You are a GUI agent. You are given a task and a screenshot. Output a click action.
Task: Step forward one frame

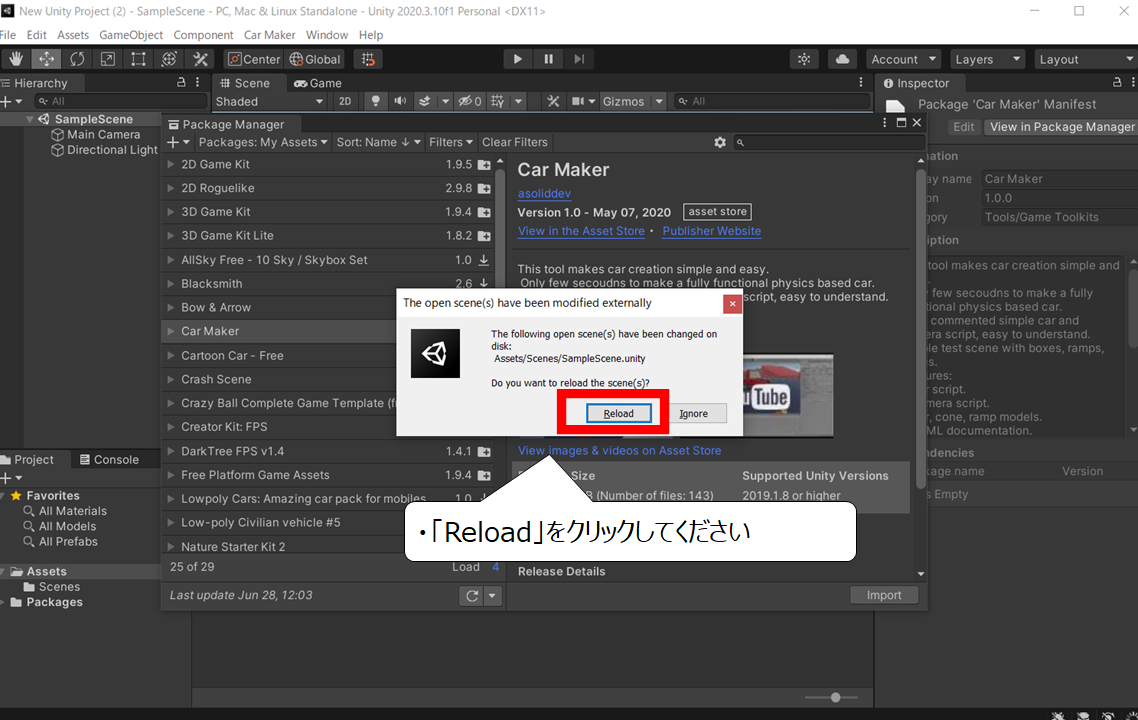click(579, 60)
